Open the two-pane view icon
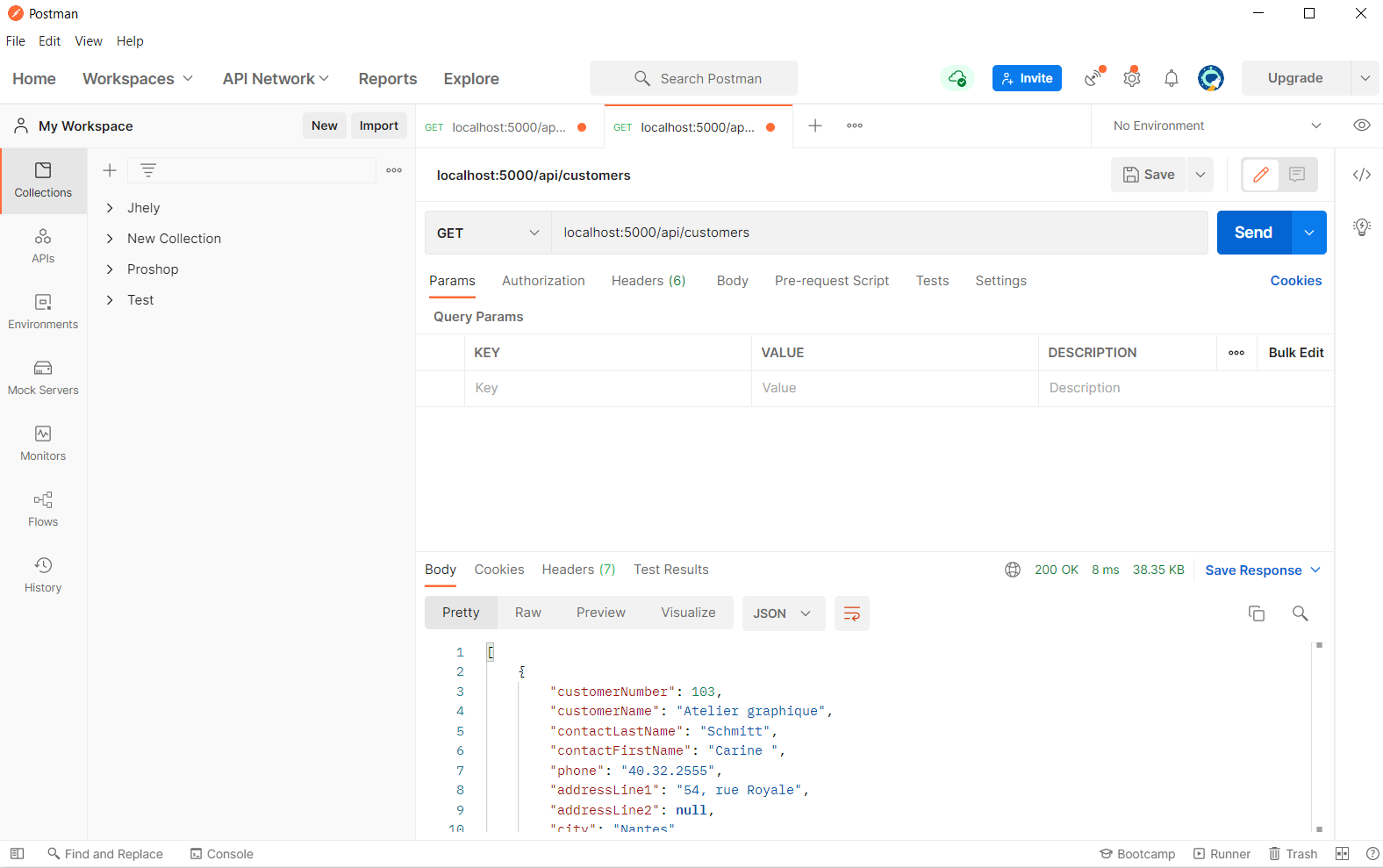The height and width of the screenshot is (868, 1383). point(1342,854)
